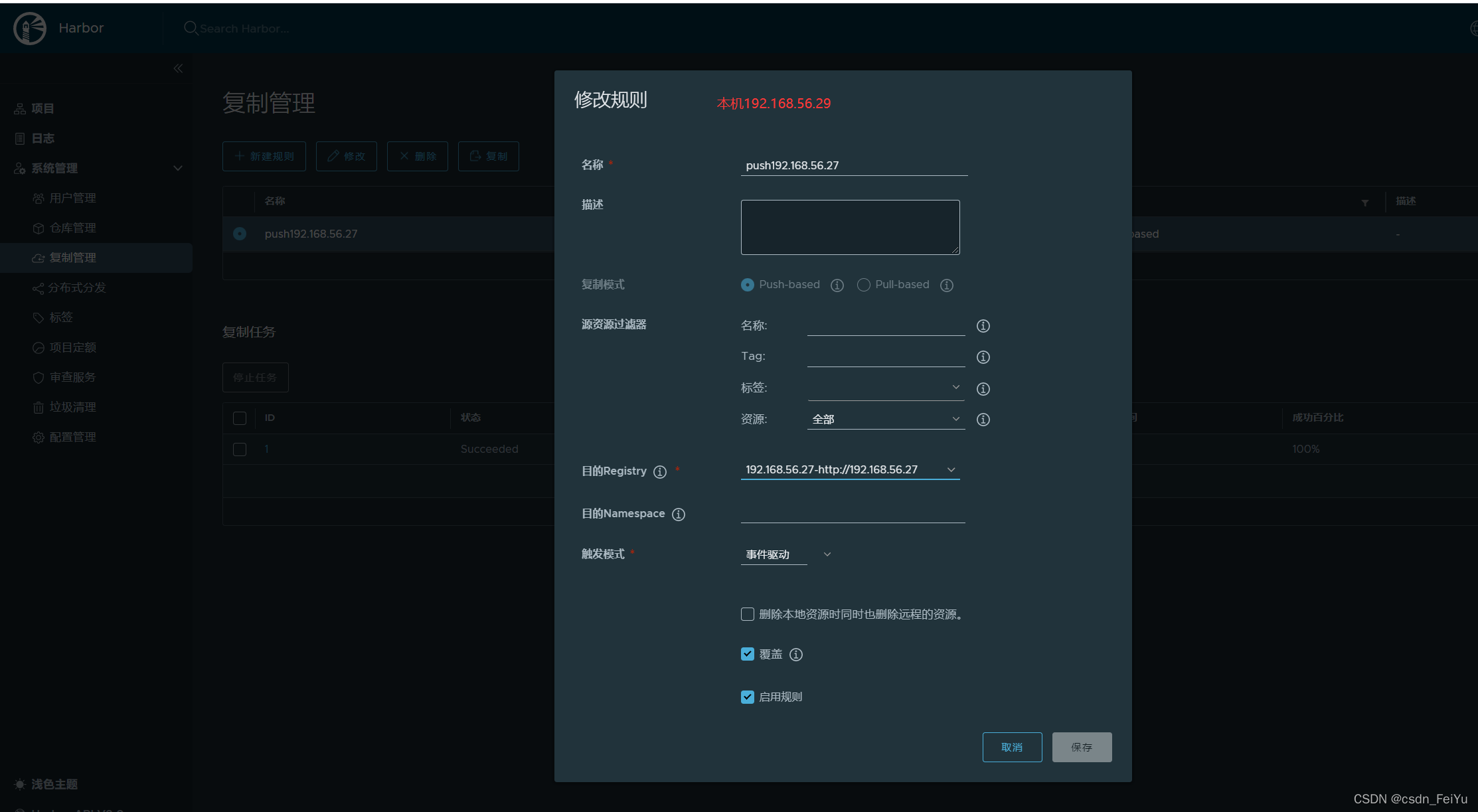The height and width of the screenshot is (812, 1478).
Task: Open the 资源 dropdown showing 全部
Action: coord(886,419)
